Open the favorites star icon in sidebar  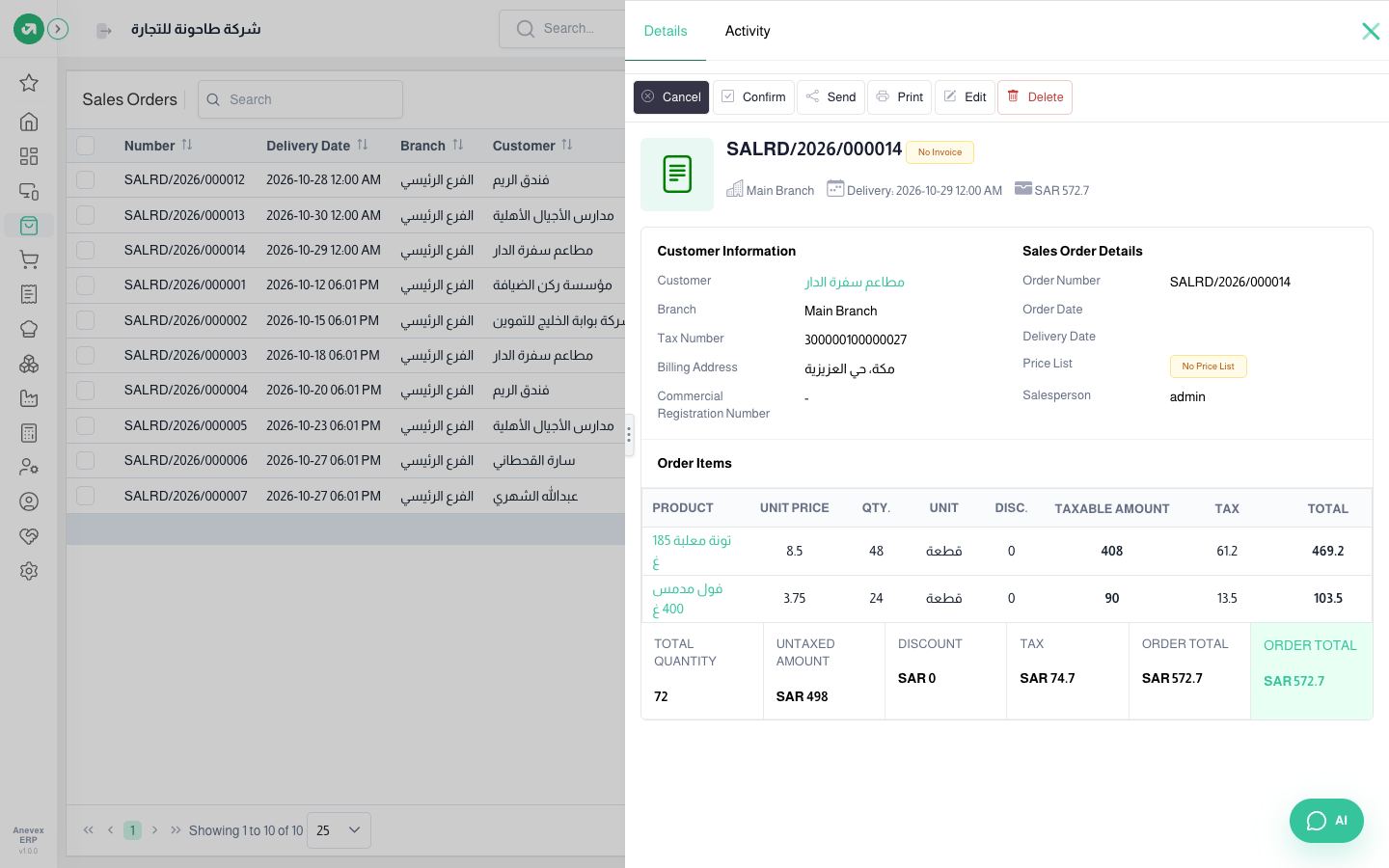pos(29,83)
